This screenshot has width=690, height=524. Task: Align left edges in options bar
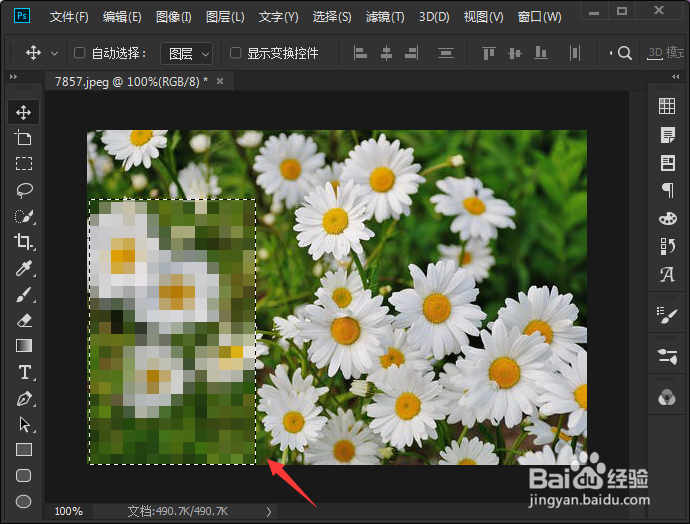click(x=360, y=53)
